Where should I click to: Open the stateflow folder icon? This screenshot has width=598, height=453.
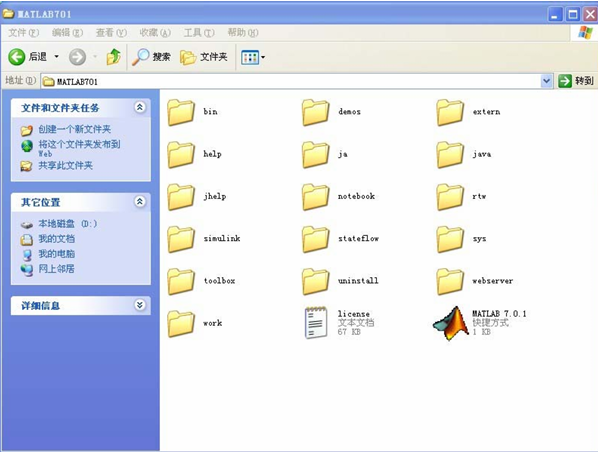pyautogui.click(x=315, y=239)
